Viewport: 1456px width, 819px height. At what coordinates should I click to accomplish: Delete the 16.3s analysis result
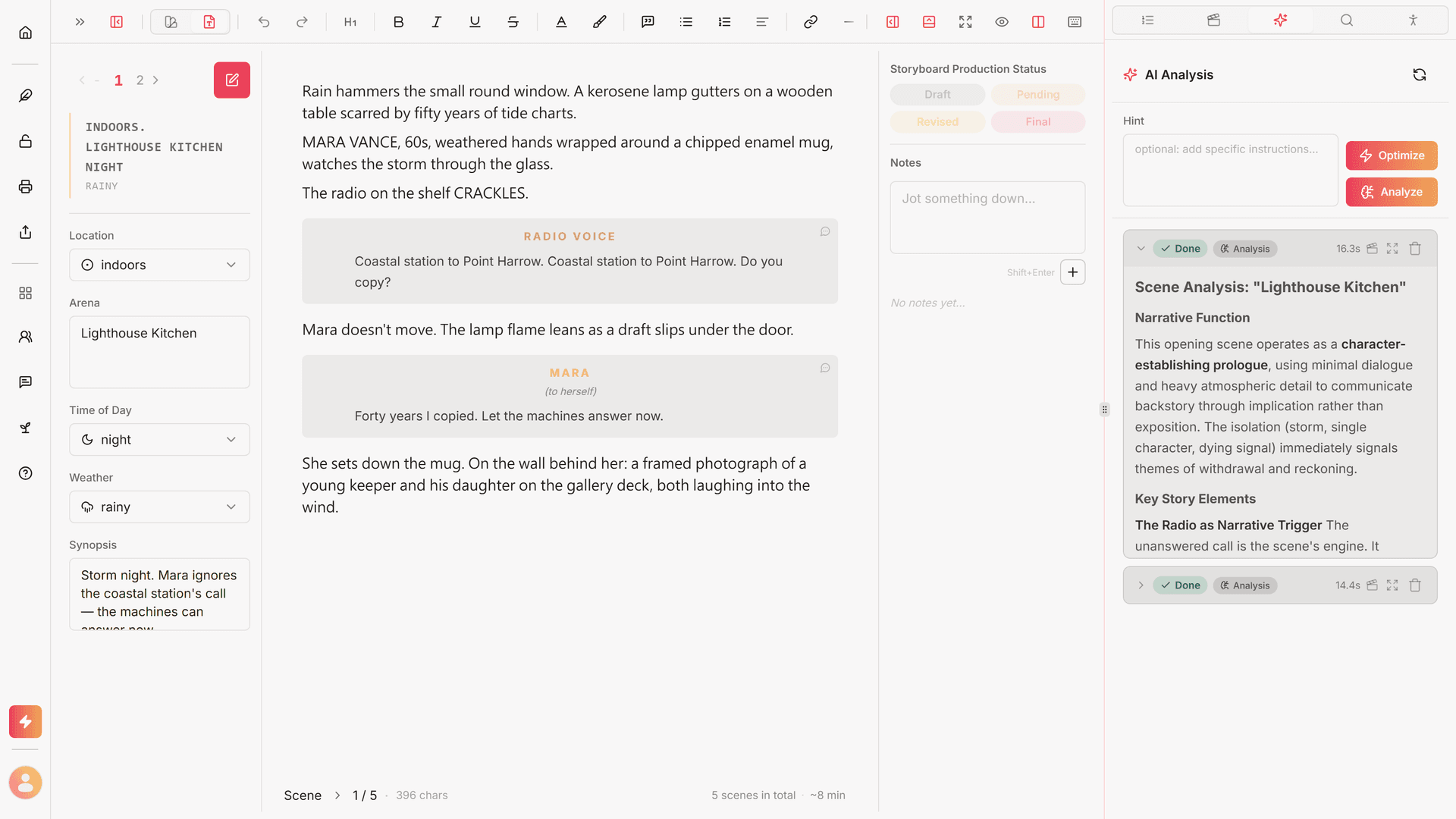1415,249
